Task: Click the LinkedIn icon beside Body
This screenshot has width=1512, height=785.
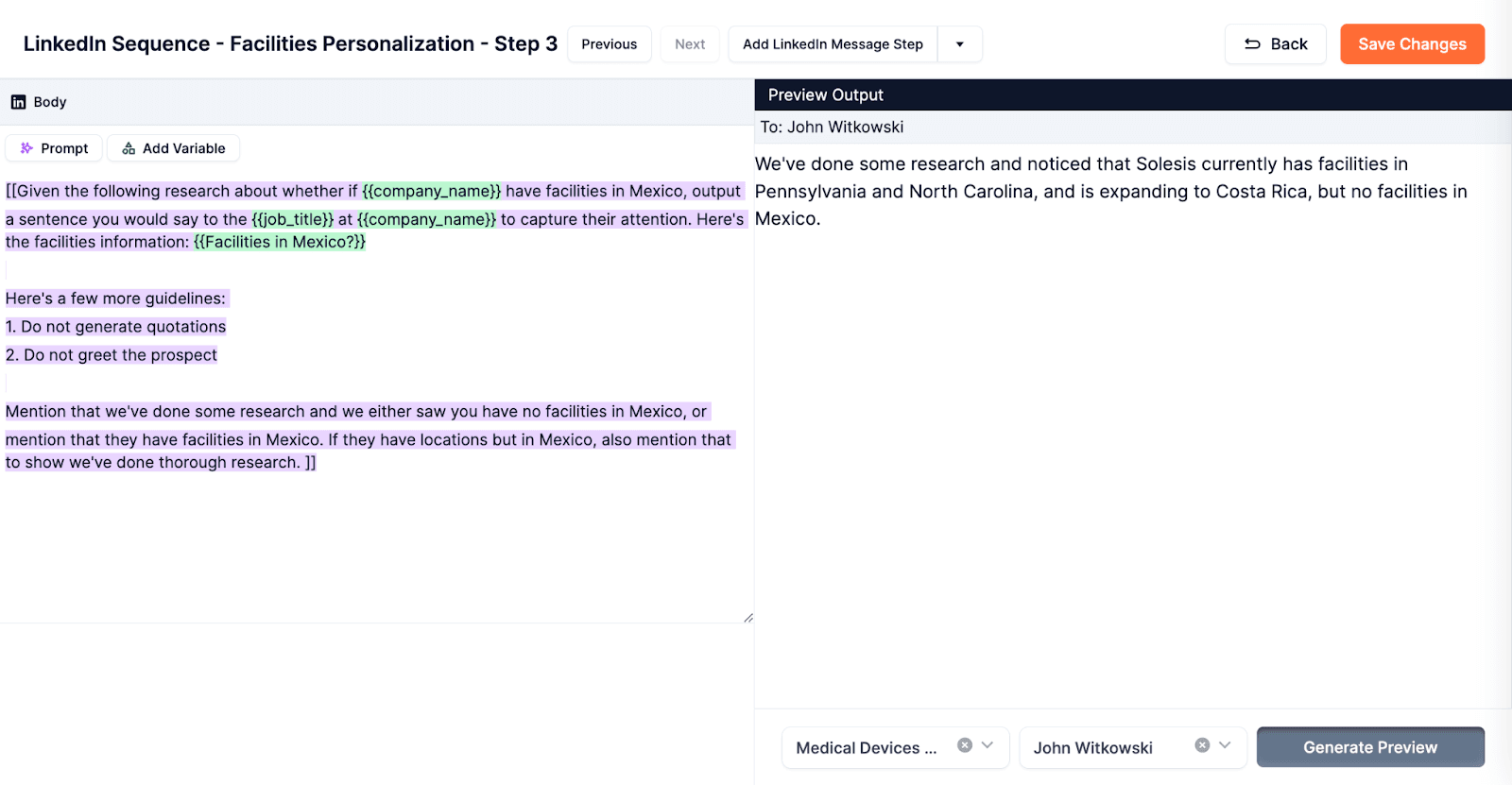Action: (x=18, y=102)
